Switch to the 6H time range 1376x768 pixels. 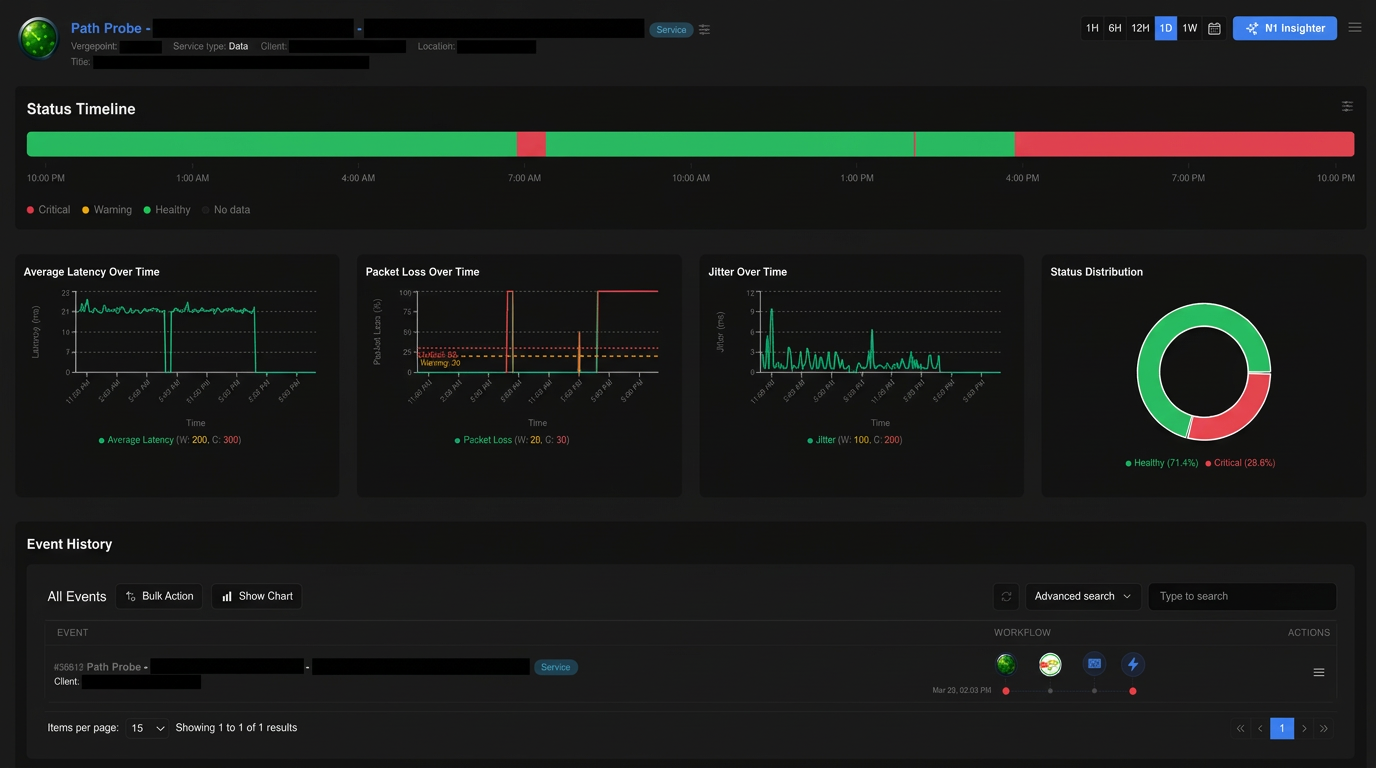pos(1115,28)
